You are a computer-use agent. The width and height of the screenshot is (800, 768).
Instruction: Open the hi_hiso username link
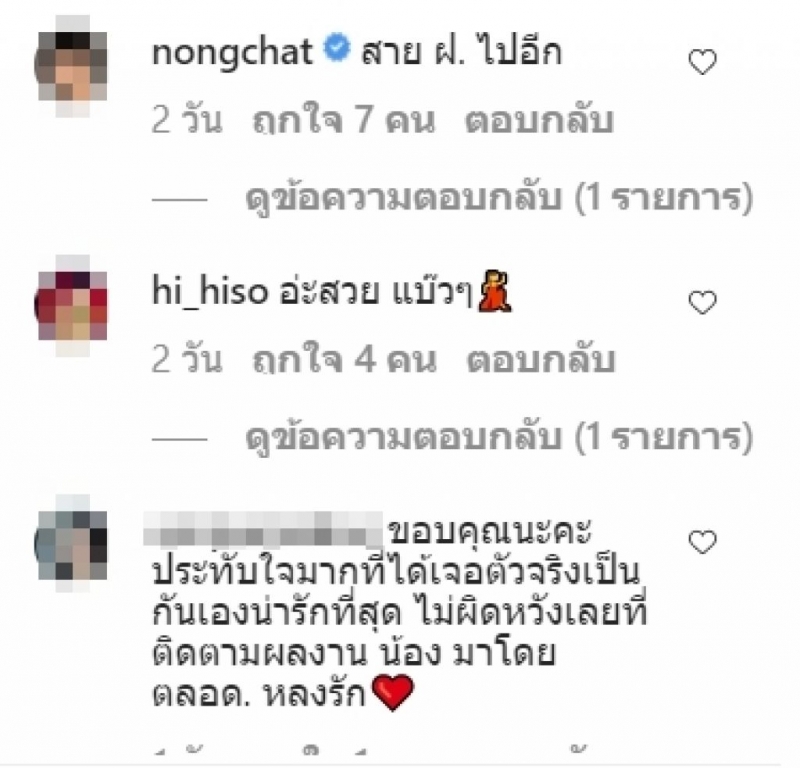[x=210, y=292]
